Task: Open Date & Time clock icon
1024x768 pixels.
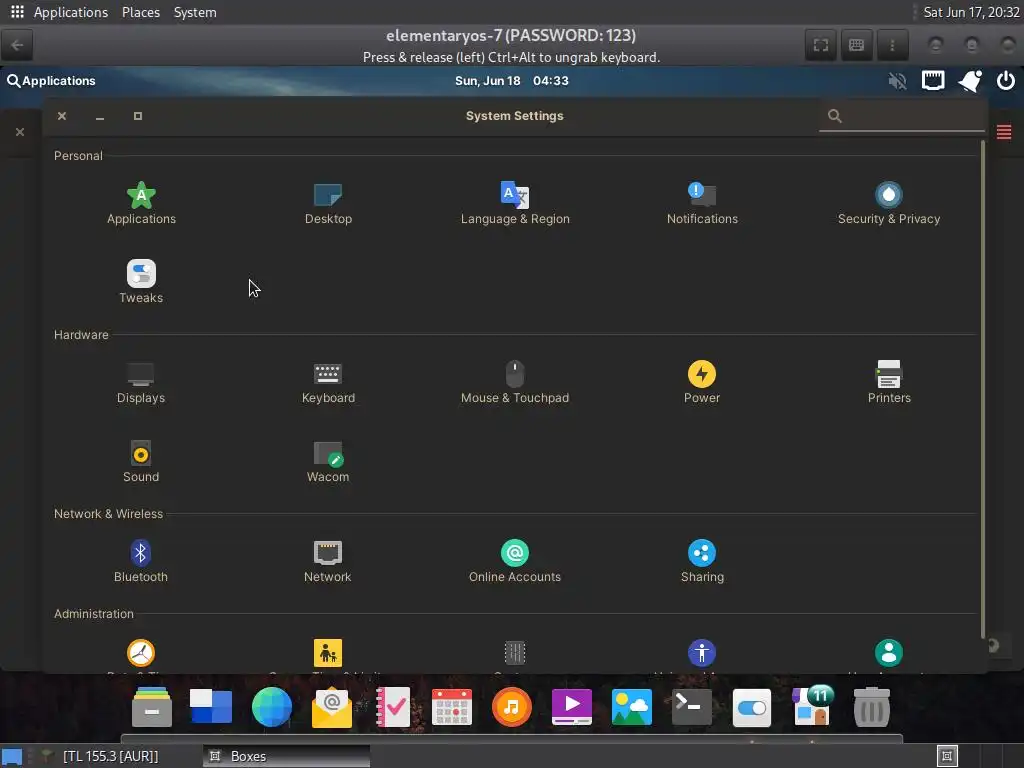Action: [141, 652]
